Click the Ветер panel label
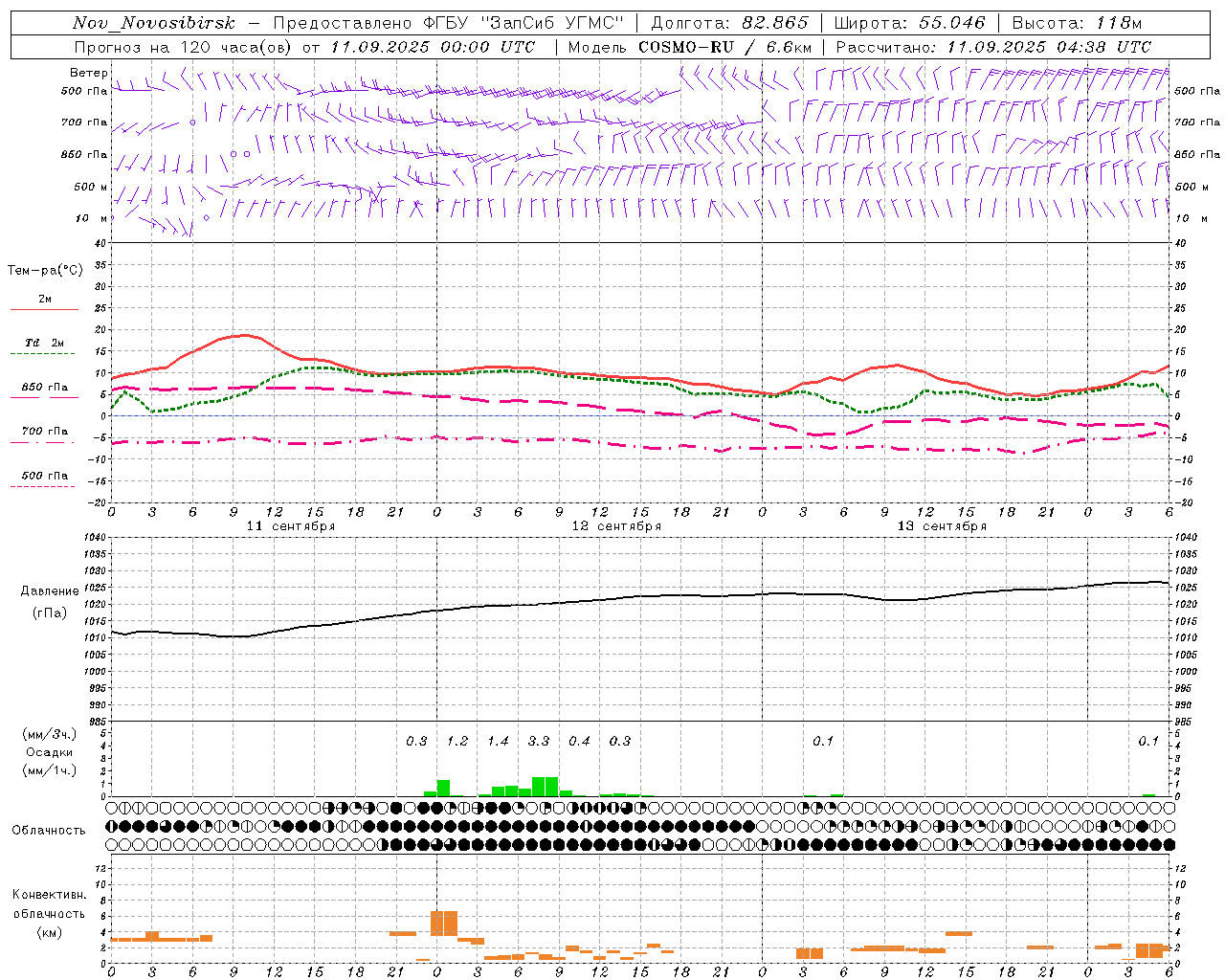Image resolution: width=1225 pixels, height=980 pixels. 89,73
